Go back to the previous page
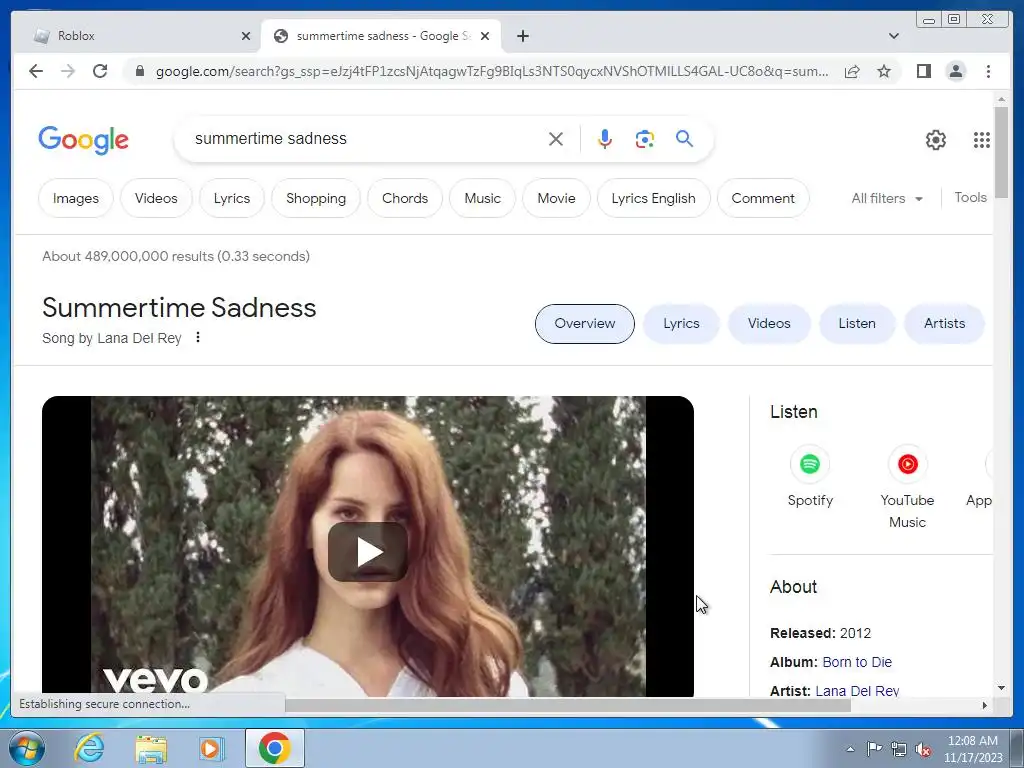The height and width of the screenshot is (768, 1024). pos(36,71)
